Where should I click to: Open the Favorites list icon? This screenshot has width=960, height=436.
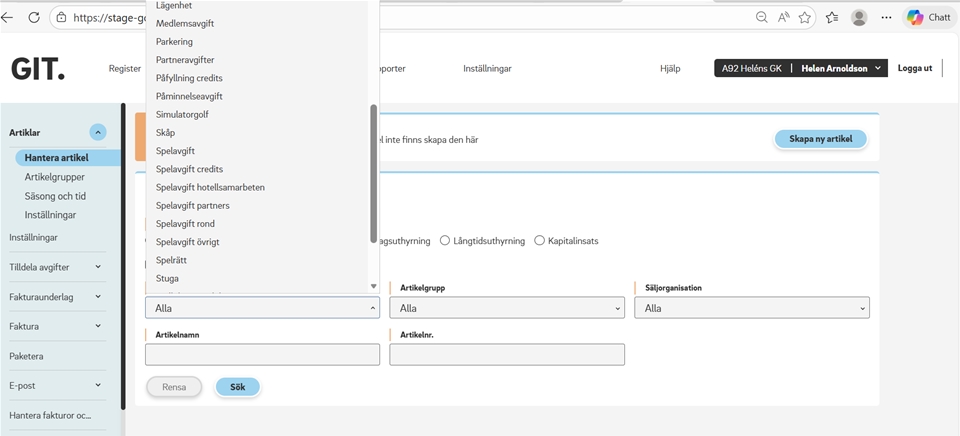(x=832, y=17)
